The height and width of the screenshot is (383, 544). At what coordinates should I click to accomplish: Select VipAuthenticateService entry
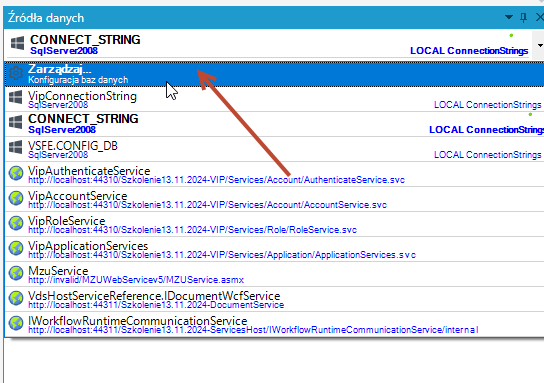pyautogui.click(x=274, y=174)
